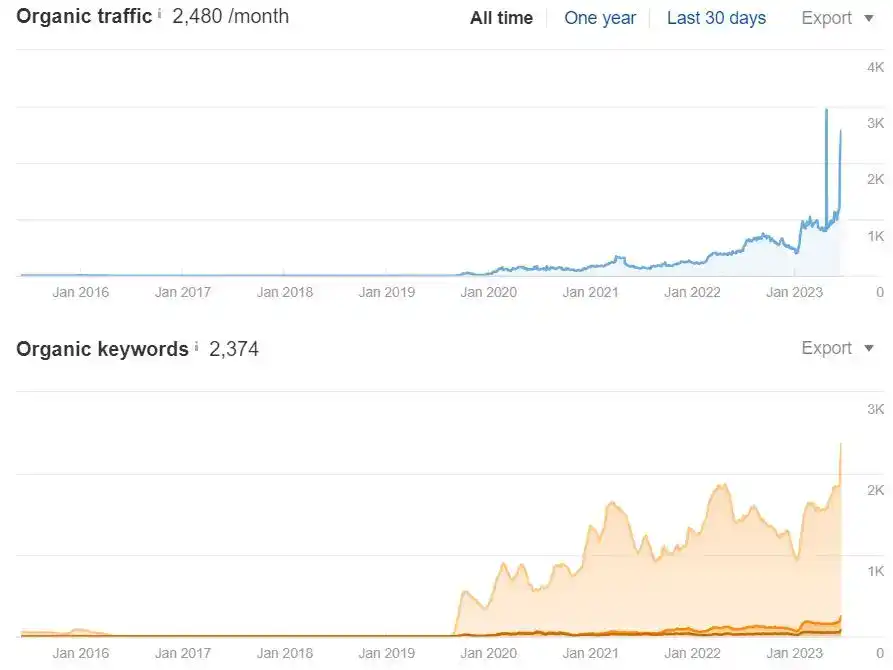Viewport: 893px width, 670px height.
Task: Click Jan 2018 label on keywords chart axis
Action: 285,653
